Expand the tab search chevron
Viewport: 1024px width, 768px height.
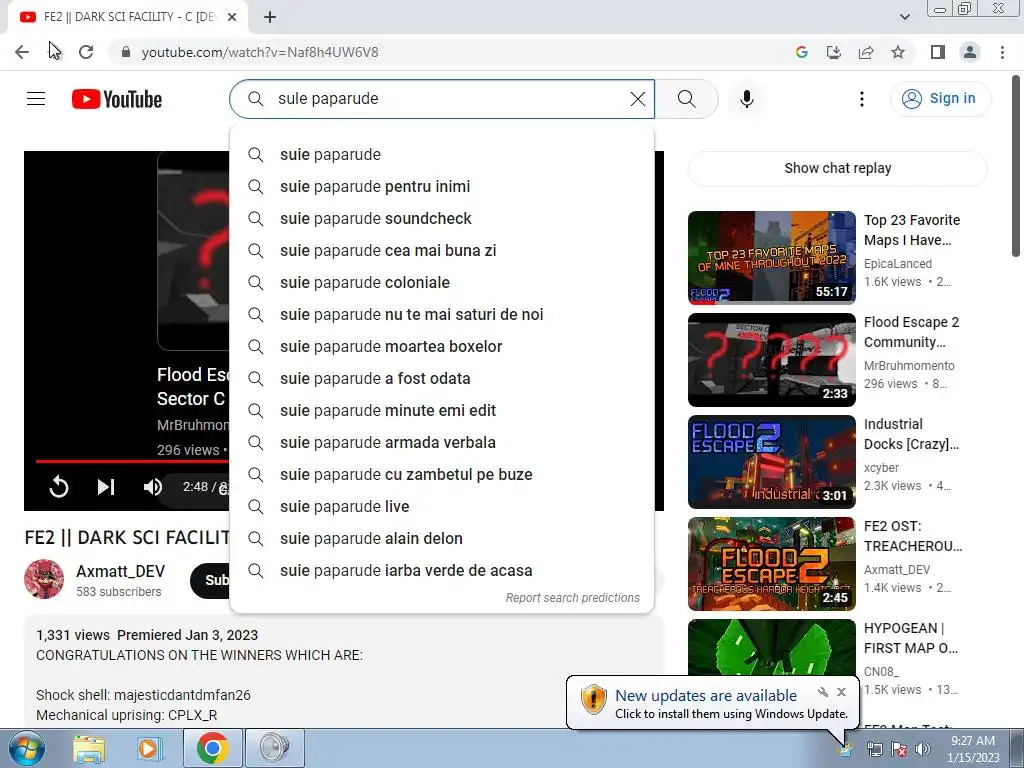click(x=904, y=17)
